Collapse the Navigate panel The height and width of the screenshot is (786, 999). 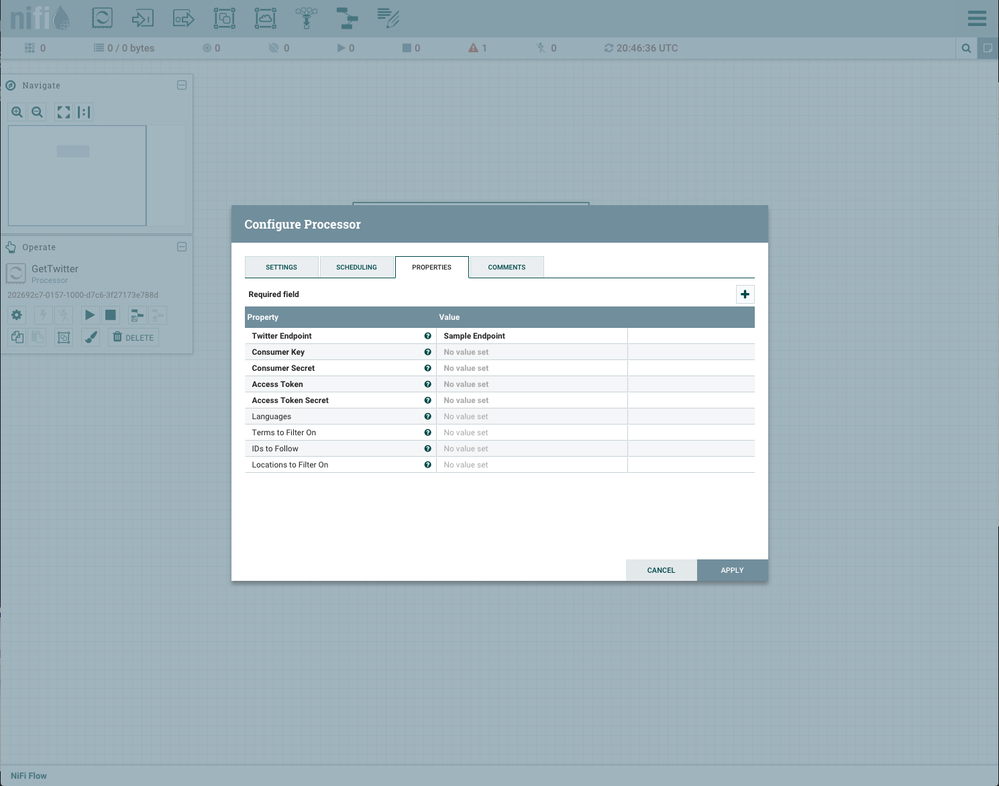coord(182,85)
